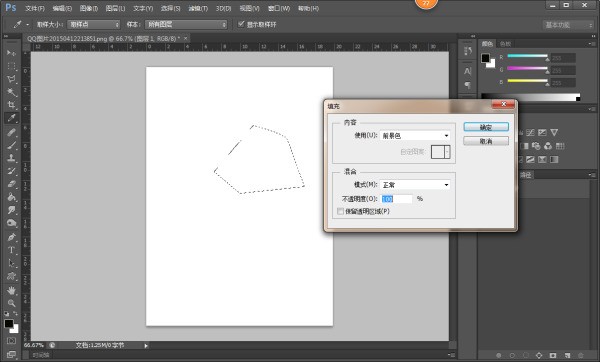Select the Polygonal Lasso tool
The image size is (600, 362).
tap(11, 79)
